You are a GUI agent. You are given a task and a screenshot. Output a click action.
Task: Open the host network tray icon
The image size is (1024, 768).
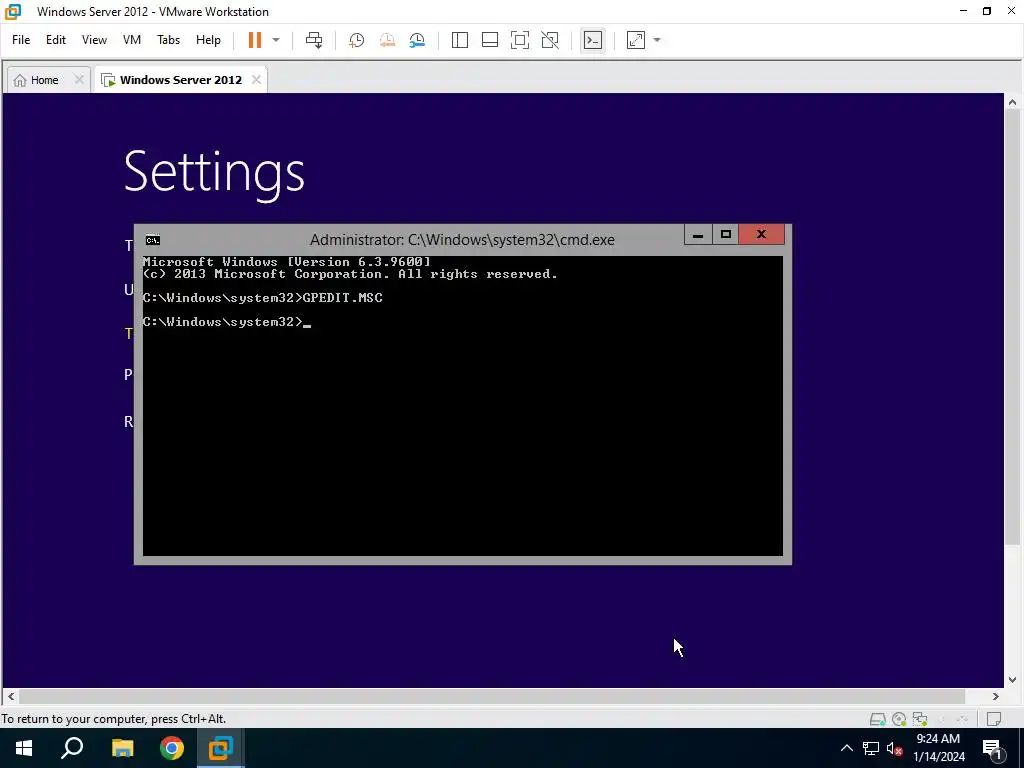871,748
